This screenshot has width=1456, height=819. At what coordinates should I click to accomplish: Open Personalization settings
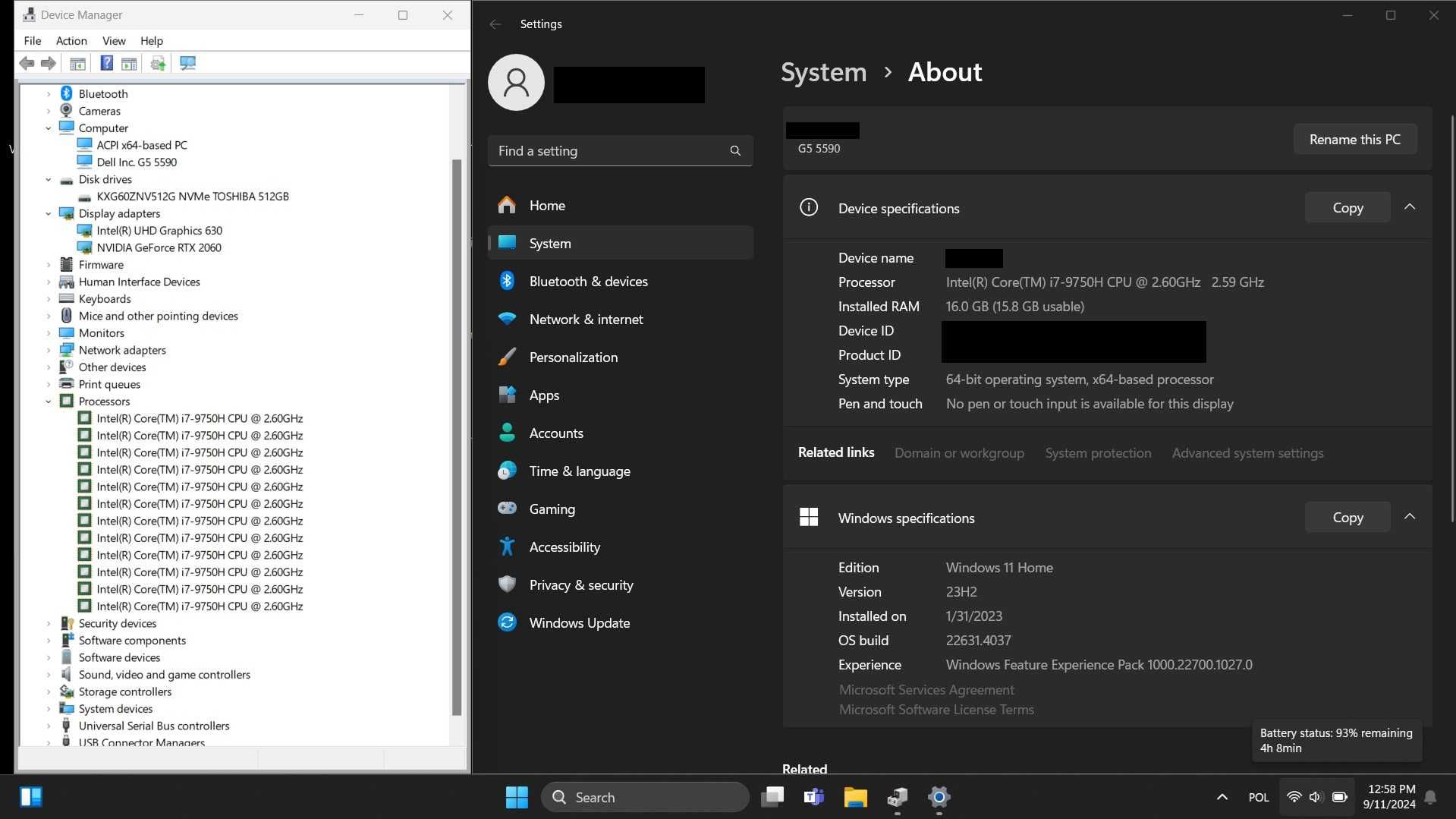coord(621,357)
